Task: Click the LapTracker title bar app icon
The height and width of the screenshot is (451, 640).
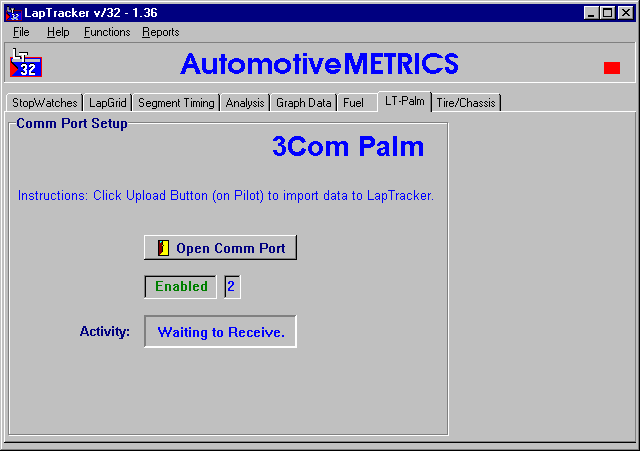Action: point(13,13)
